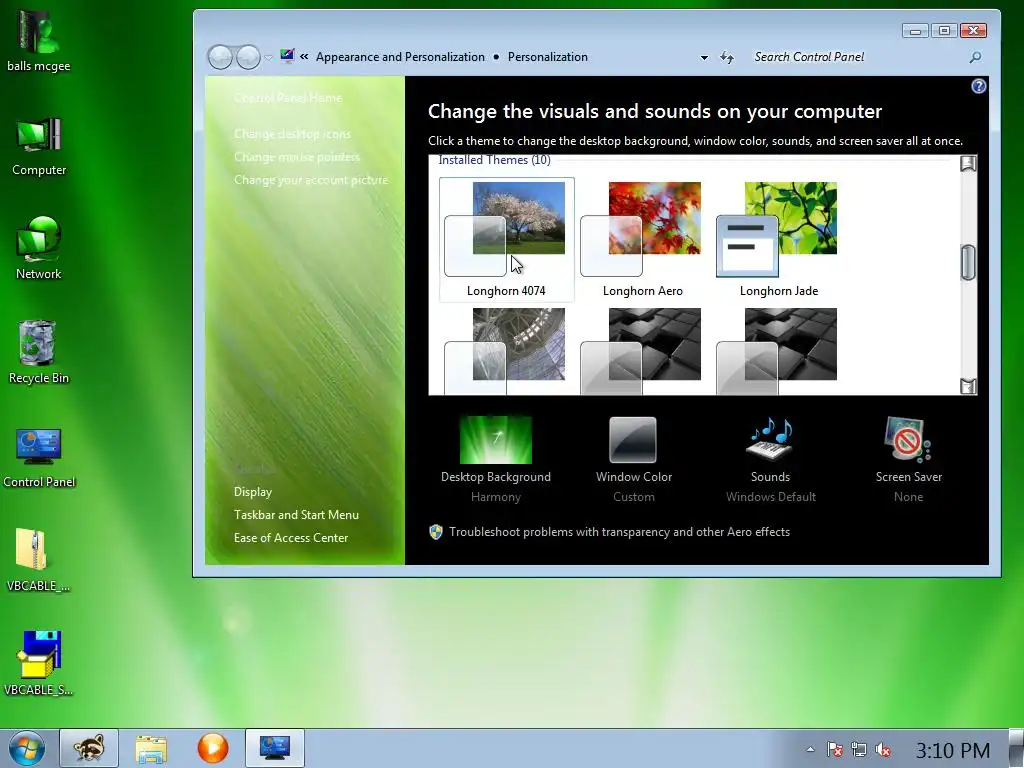Click the network status tray icon
The width and height of the screenshot is (1024, 768).
pyautogui.click(x=859, y=750)
